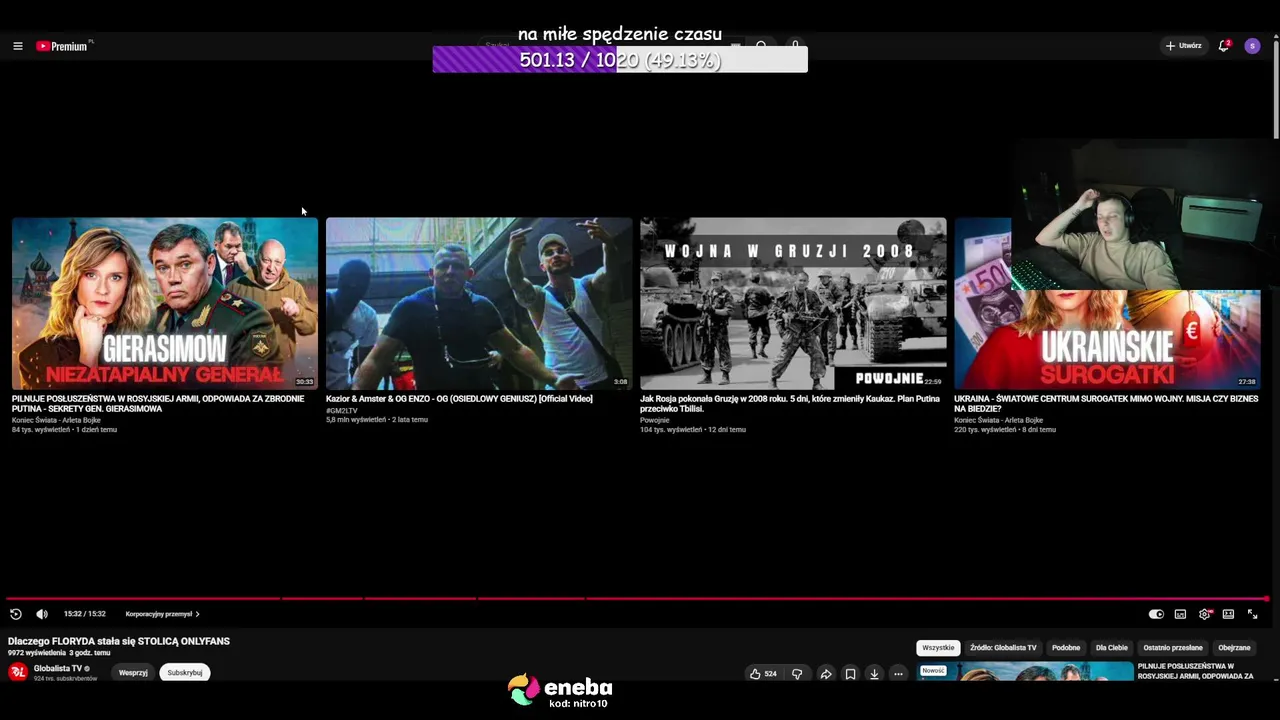The height and width of the screenshot is (720, 1280).
Task: Open the PILNUJE POSŁUSZEŃSTWA W ROSYJSKIEJ ARMII end screen title
Action: [x=158, y=404]
